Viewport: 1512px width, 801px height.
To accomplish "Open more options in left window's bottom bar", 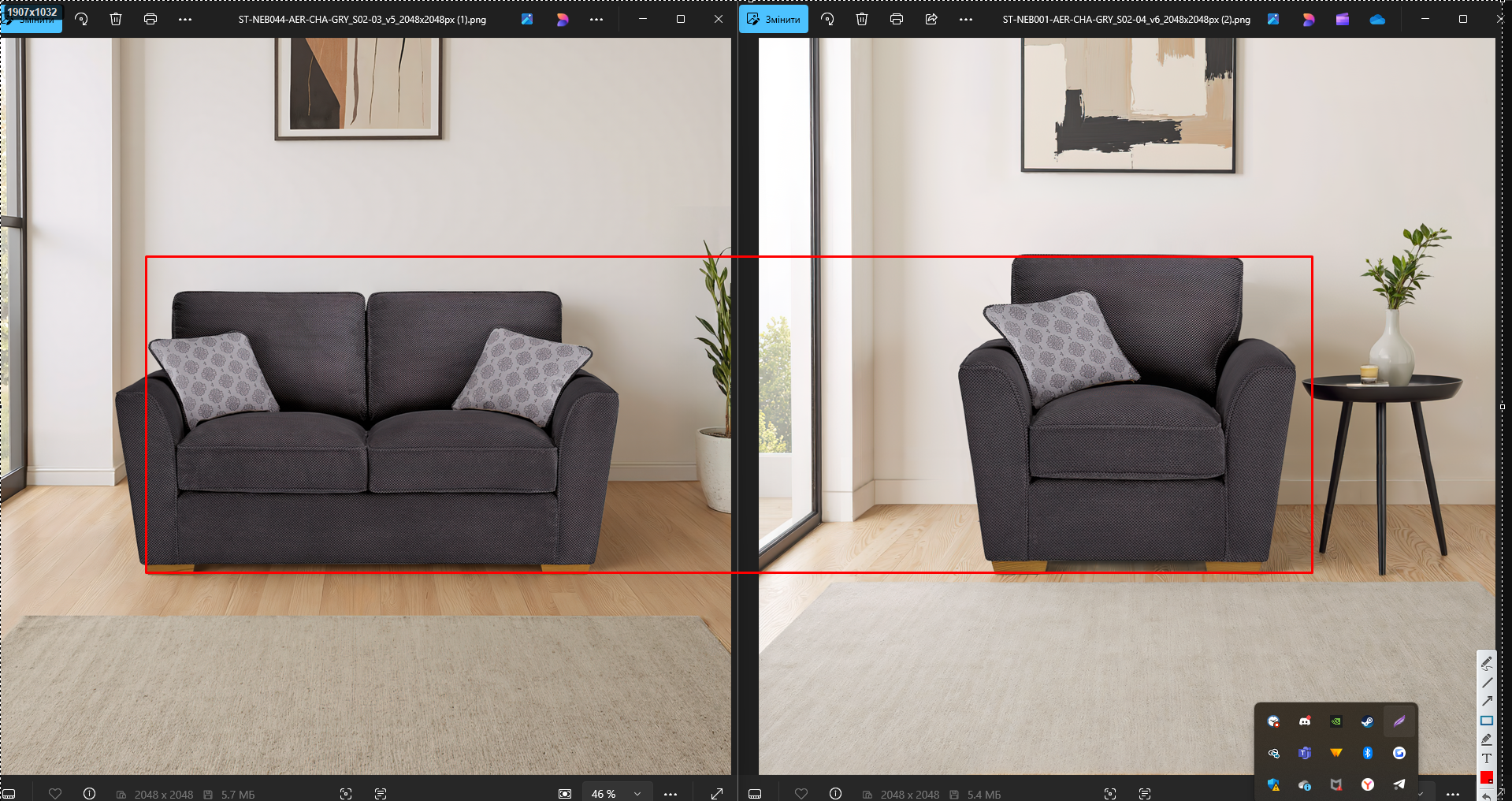I will tap(671, 794).
